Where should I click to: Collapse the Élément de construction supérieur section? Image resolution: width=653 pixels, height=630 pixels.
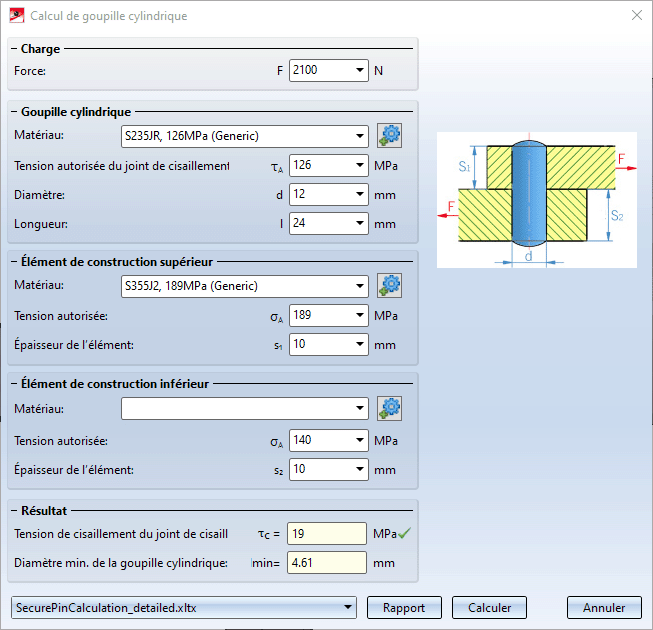(14, 262)
